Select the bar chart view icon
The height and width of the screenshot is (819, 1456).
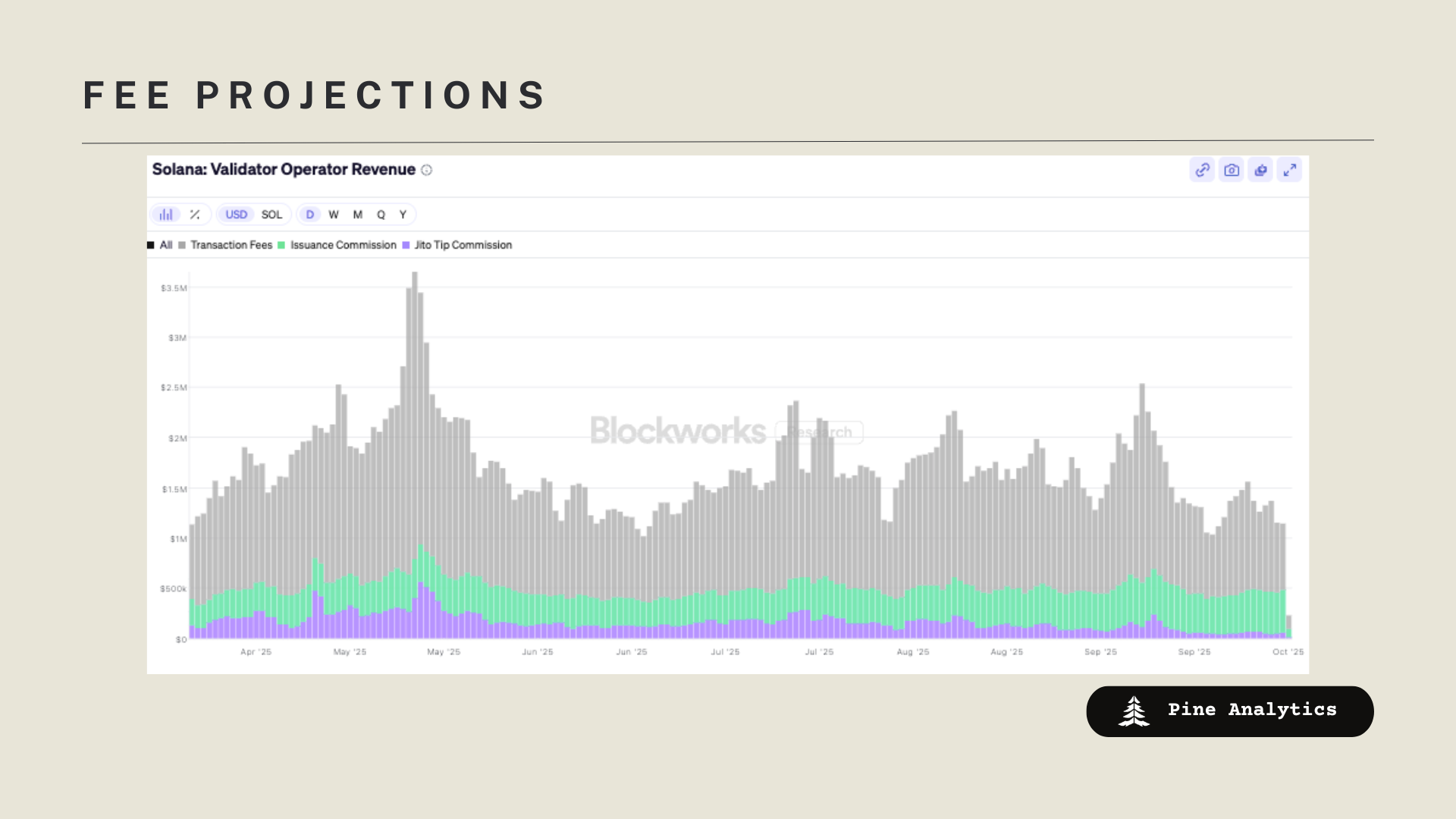[x=166, y=215]
